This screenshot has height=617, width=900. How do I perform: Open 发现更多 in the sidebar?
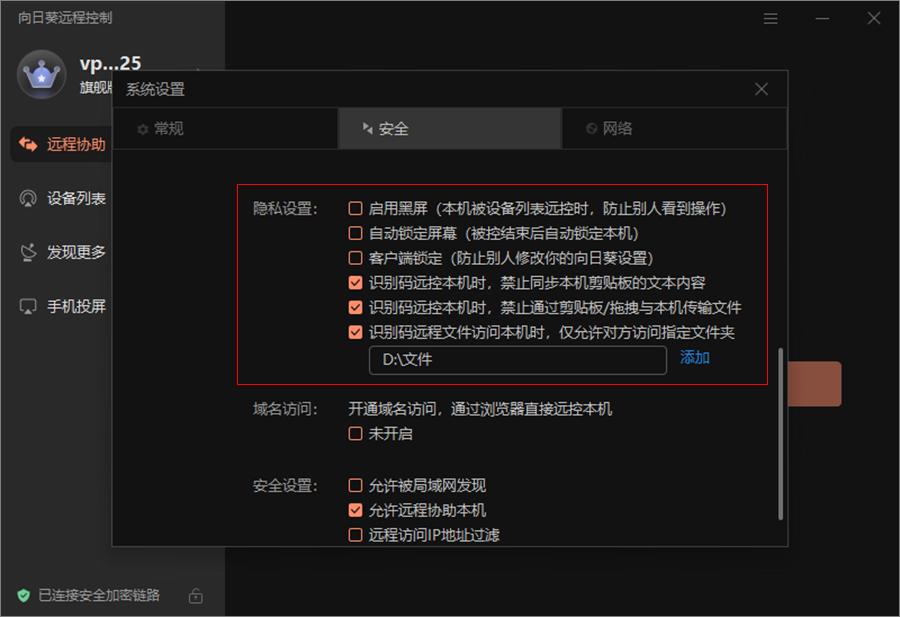tap(62, 252)
